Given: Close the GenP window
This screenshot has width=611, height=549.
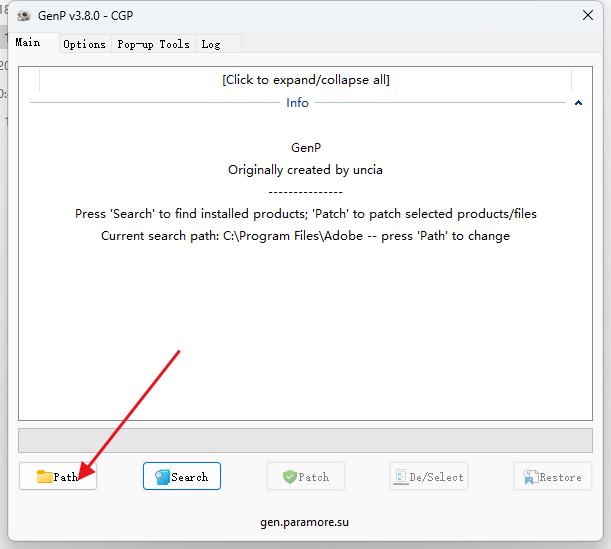Looking at the screenshot, I should coord(588,16).
